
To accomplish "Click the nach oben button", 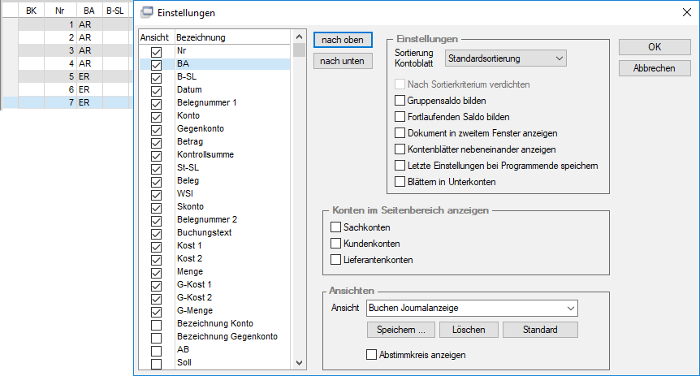I will [342, 40].
